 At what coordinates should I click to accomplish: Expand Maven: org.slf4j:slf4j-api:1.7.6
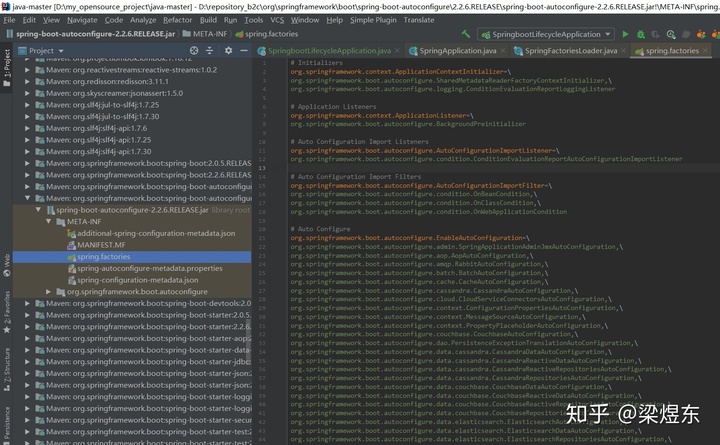coord(27,128)
